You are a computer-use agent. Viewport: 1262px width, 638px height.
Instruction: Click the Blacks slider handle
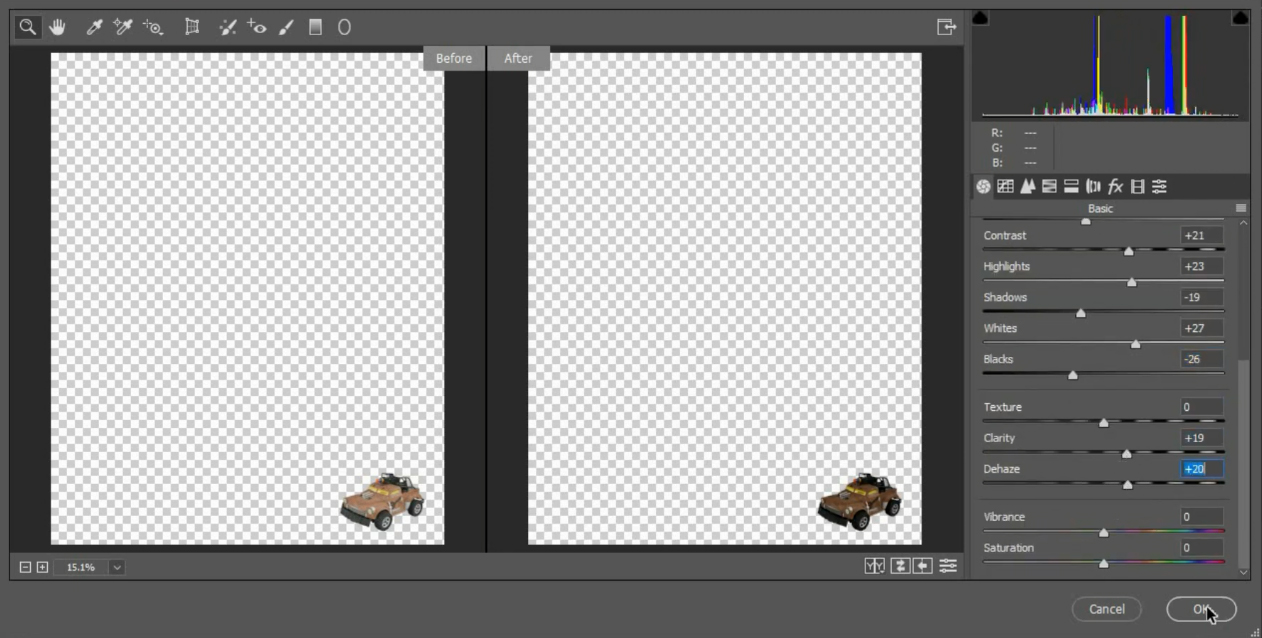click(1073, 375)
